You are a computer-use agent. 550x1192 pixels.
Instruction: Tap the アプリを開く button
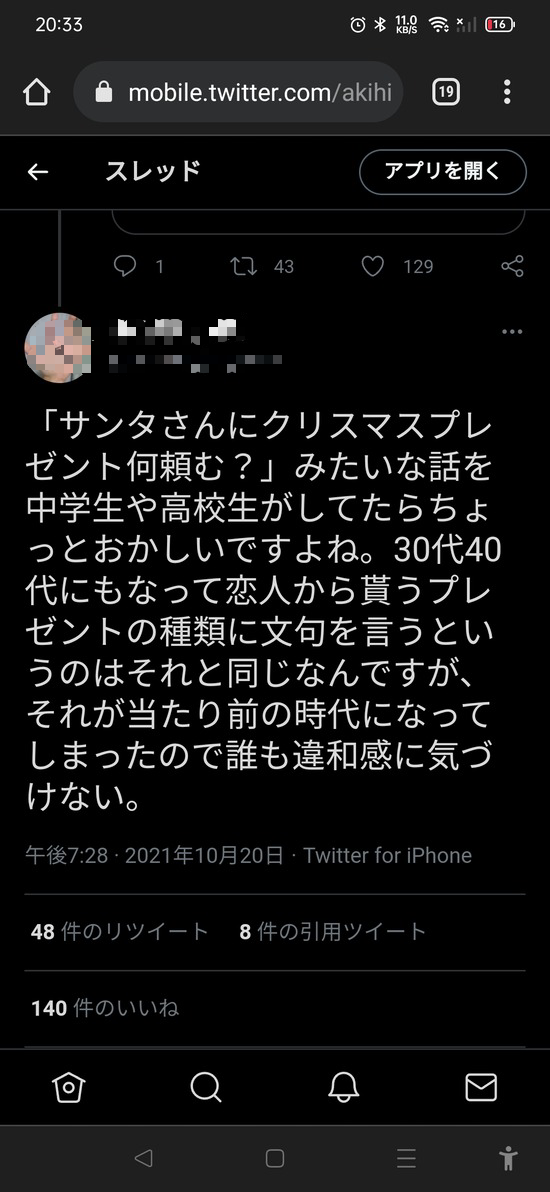point(443,172)
